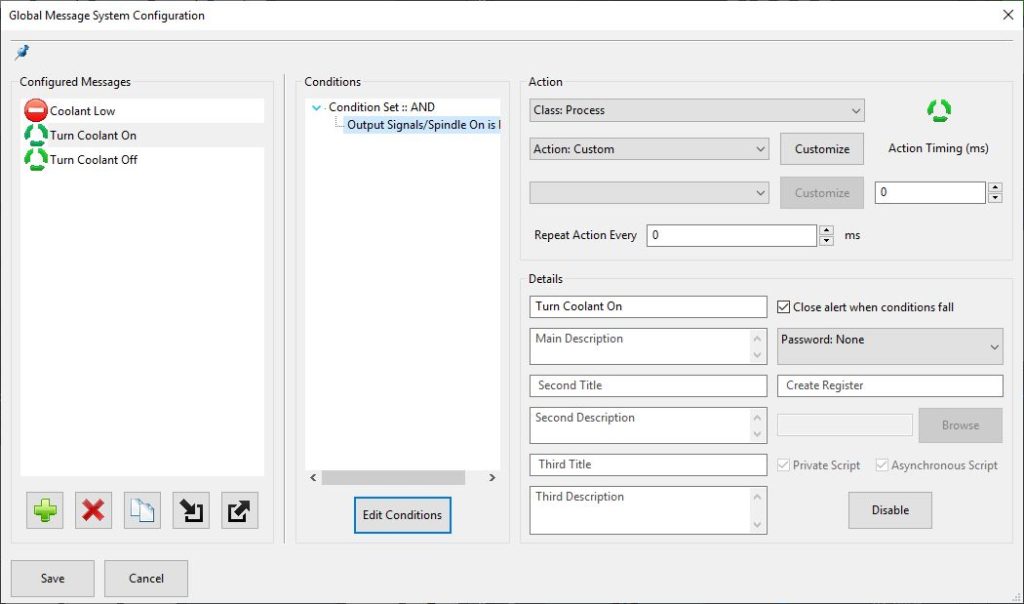Click the Edit Conditions button

tap(402, 515)
